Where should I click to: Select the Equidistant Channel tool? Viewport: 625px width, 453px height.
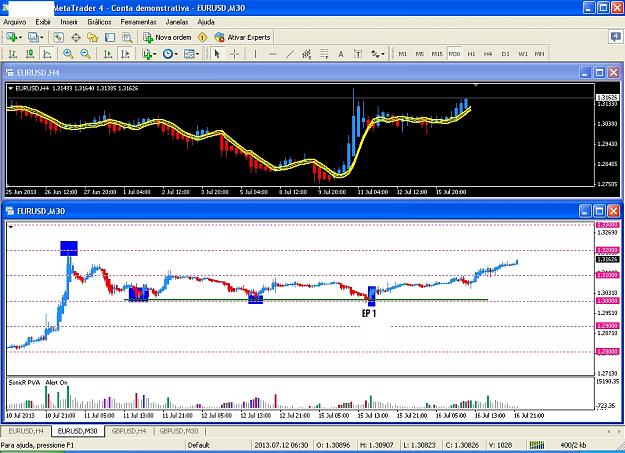click(307, 54)
